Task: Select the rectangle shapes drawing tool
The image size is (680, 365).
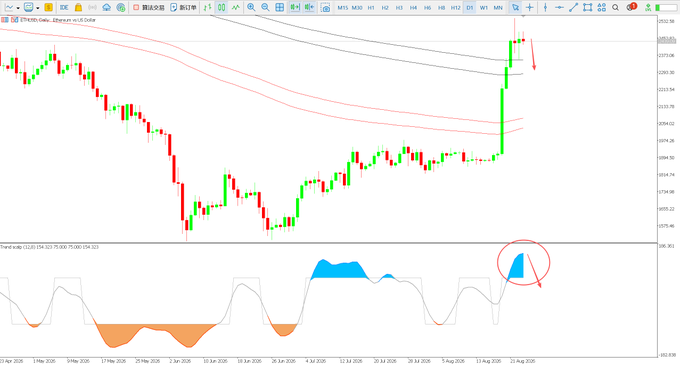Action: [588, 7]
